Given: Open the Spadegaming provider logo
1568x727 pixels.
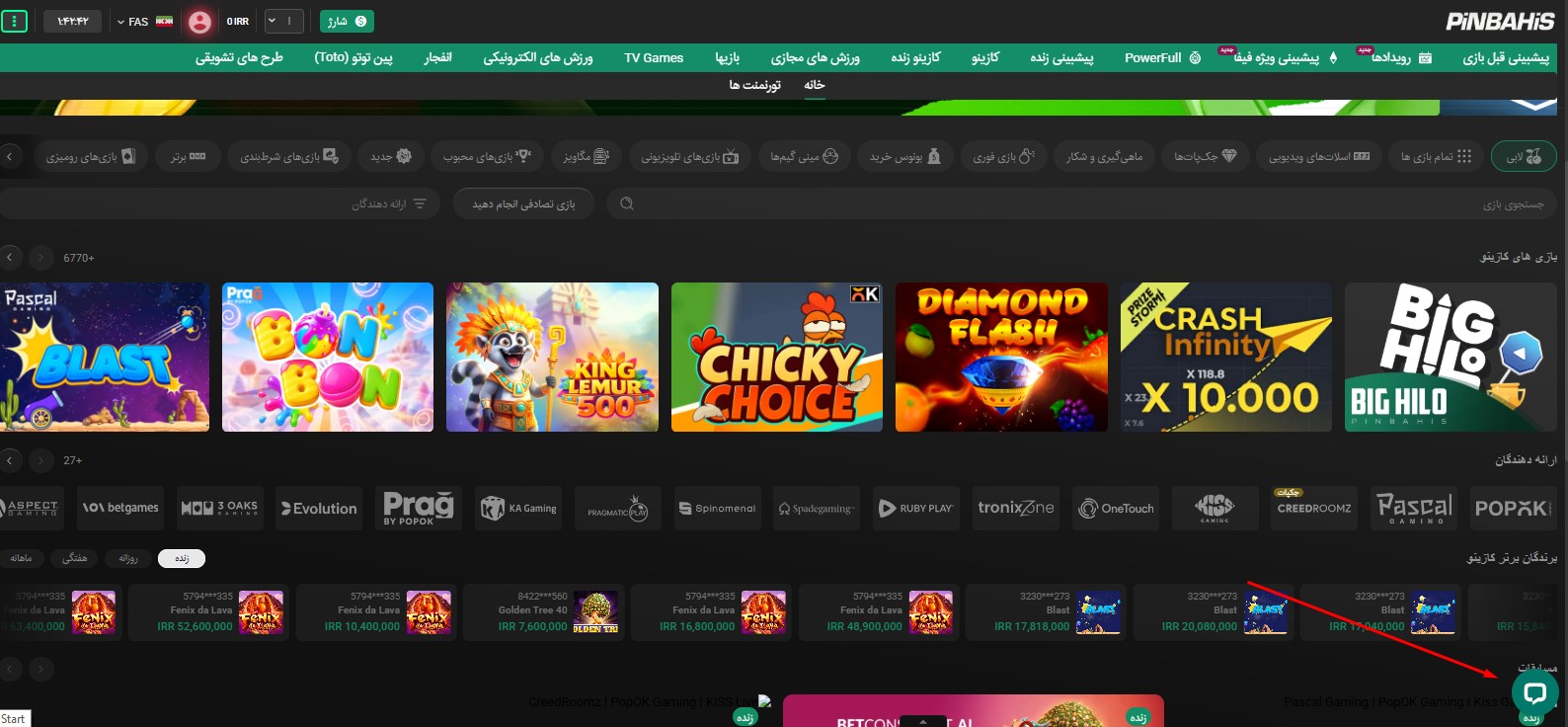Looking at the screenshot, I should point(817,509).
